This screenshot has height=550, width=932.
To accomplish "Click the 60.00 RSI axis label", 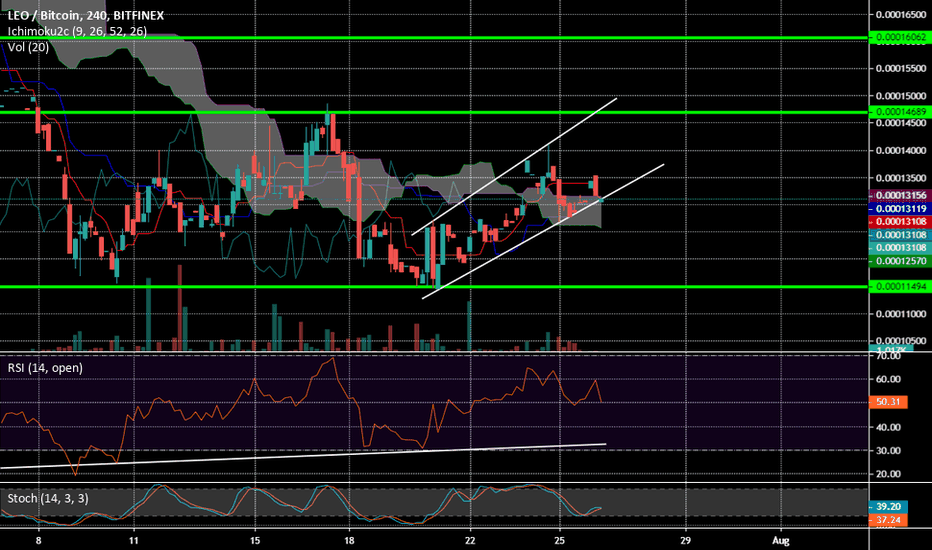I will click(888, 379).
